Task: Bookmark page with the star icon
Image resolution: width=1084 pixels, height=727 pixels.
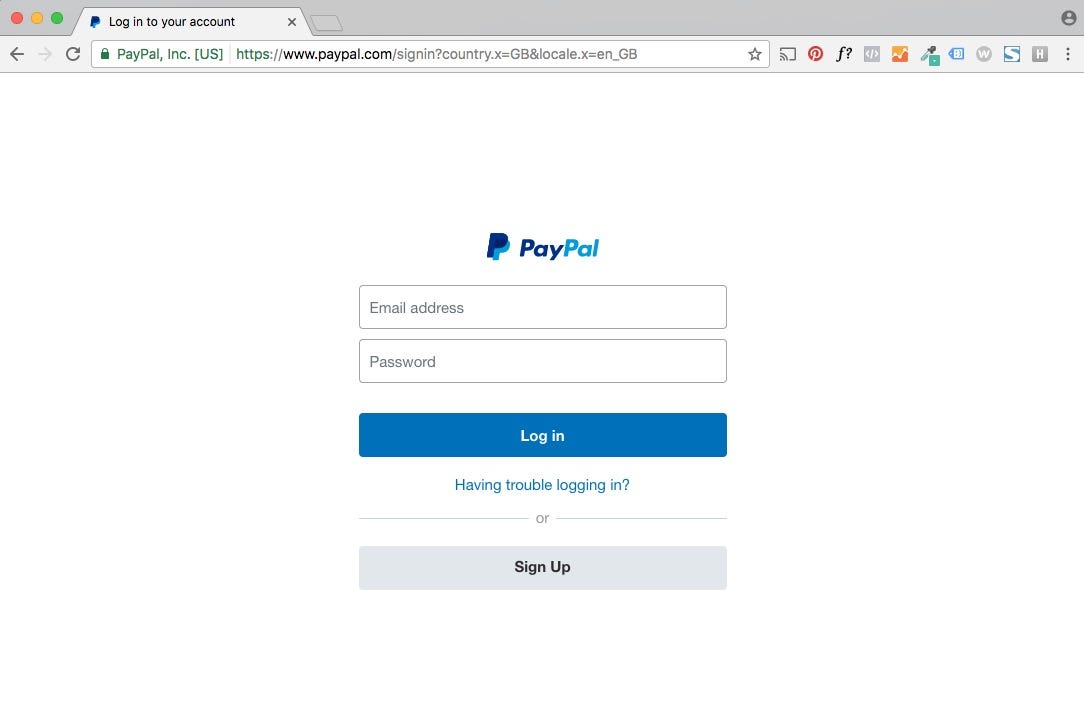Action: coord(755,54)
